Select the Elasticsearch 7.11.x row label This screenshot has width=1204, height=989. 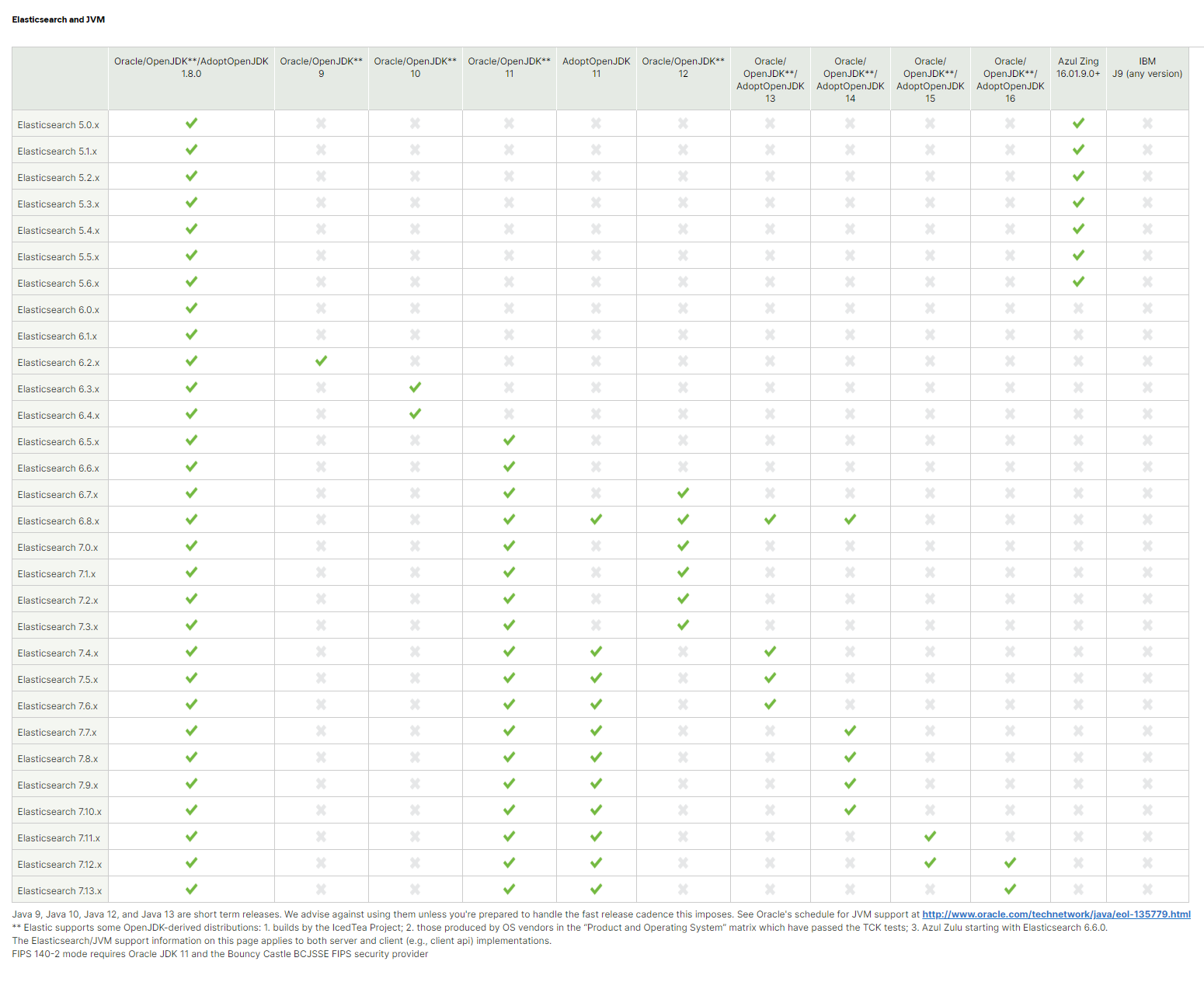pyautogui.click(x=59, y=838)
